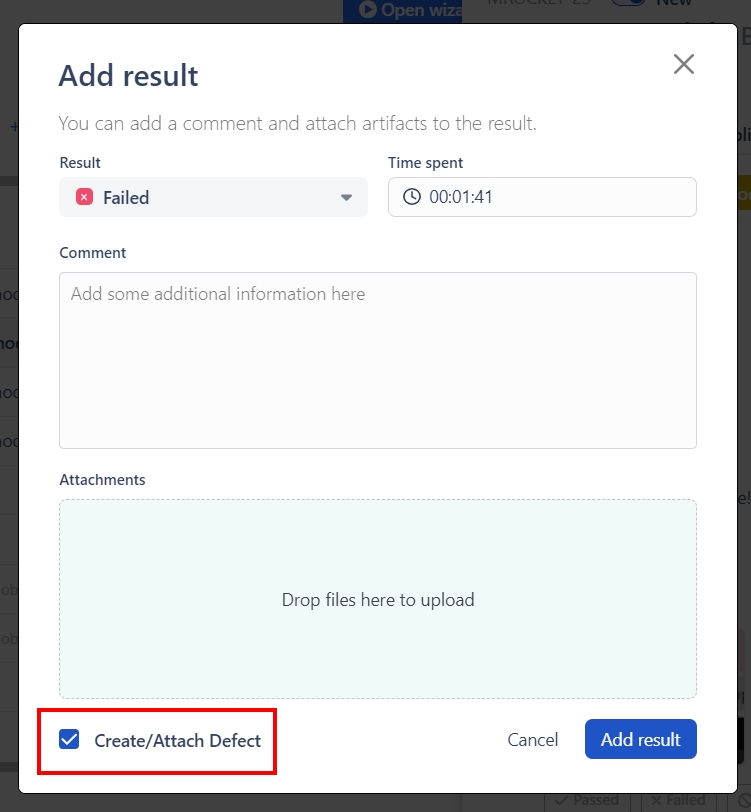Click the play icon on Open wizard
This screenshot has width=751, height=812.
367,10
